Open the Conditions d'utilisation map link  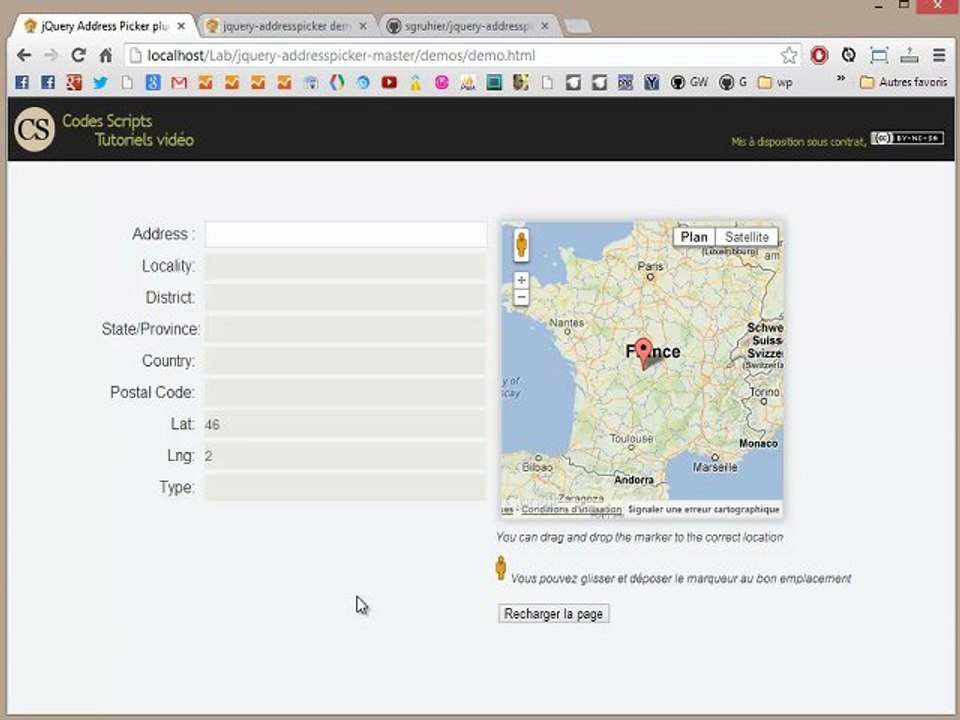point(571,509)
